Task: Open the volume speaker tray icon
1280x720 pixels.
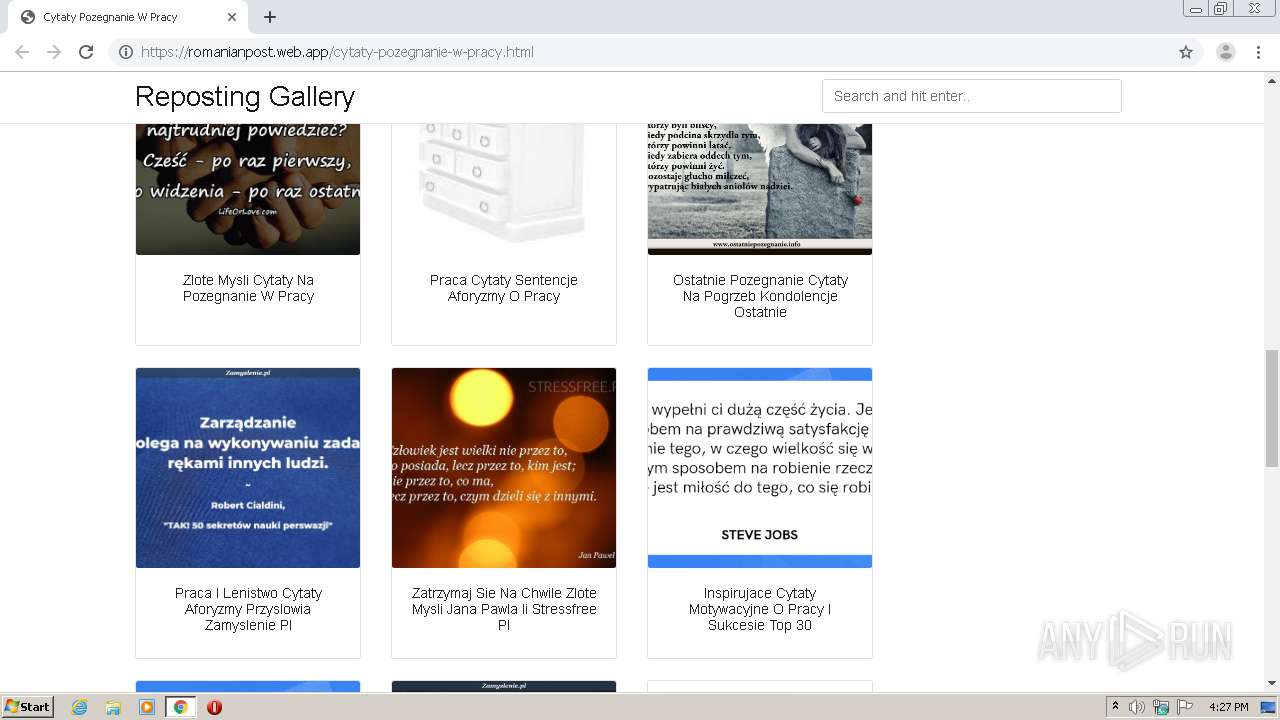Action: click(x=1137, y=707)
